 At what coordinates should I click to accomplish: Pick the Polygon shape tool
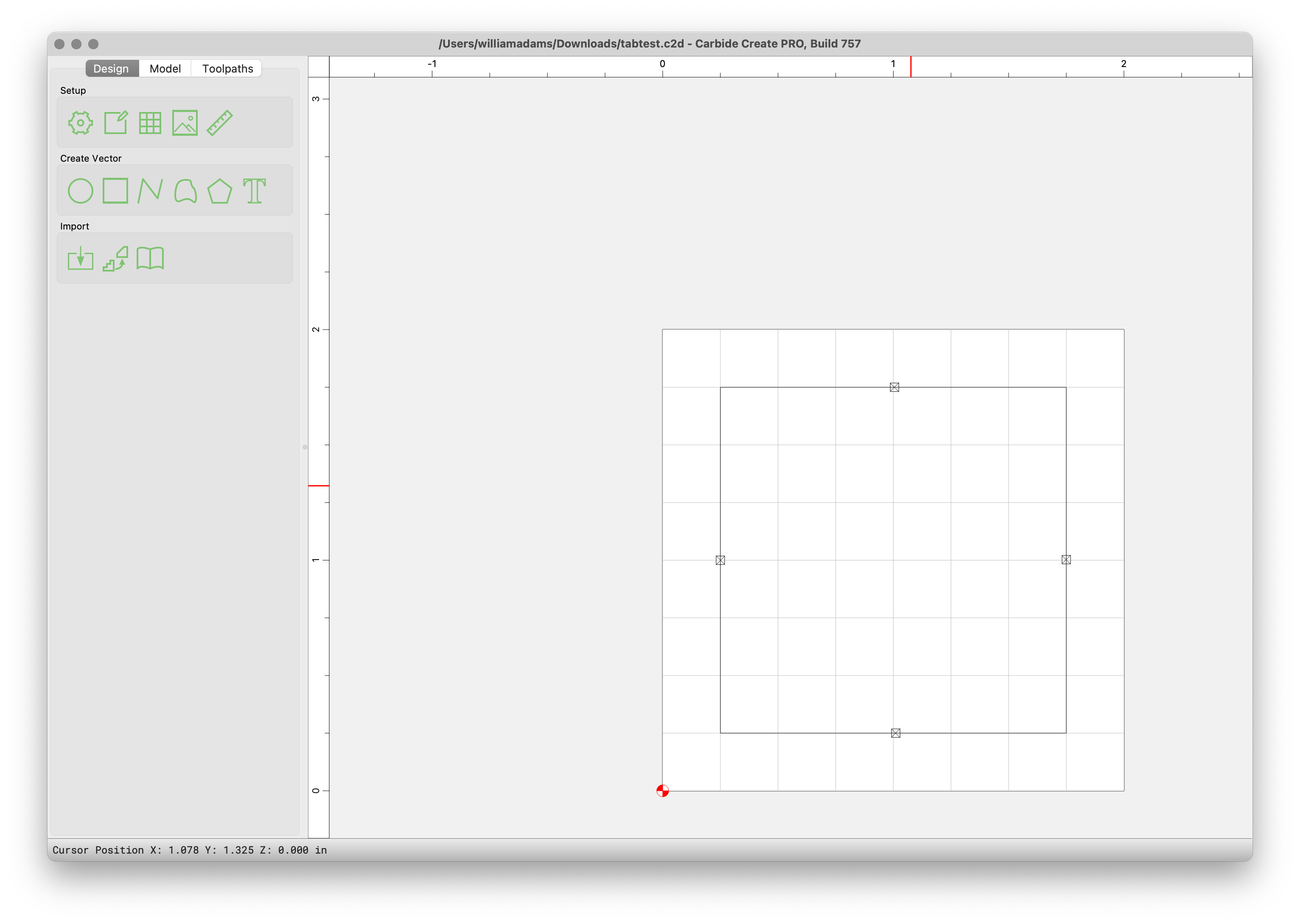tap(220, 190)
